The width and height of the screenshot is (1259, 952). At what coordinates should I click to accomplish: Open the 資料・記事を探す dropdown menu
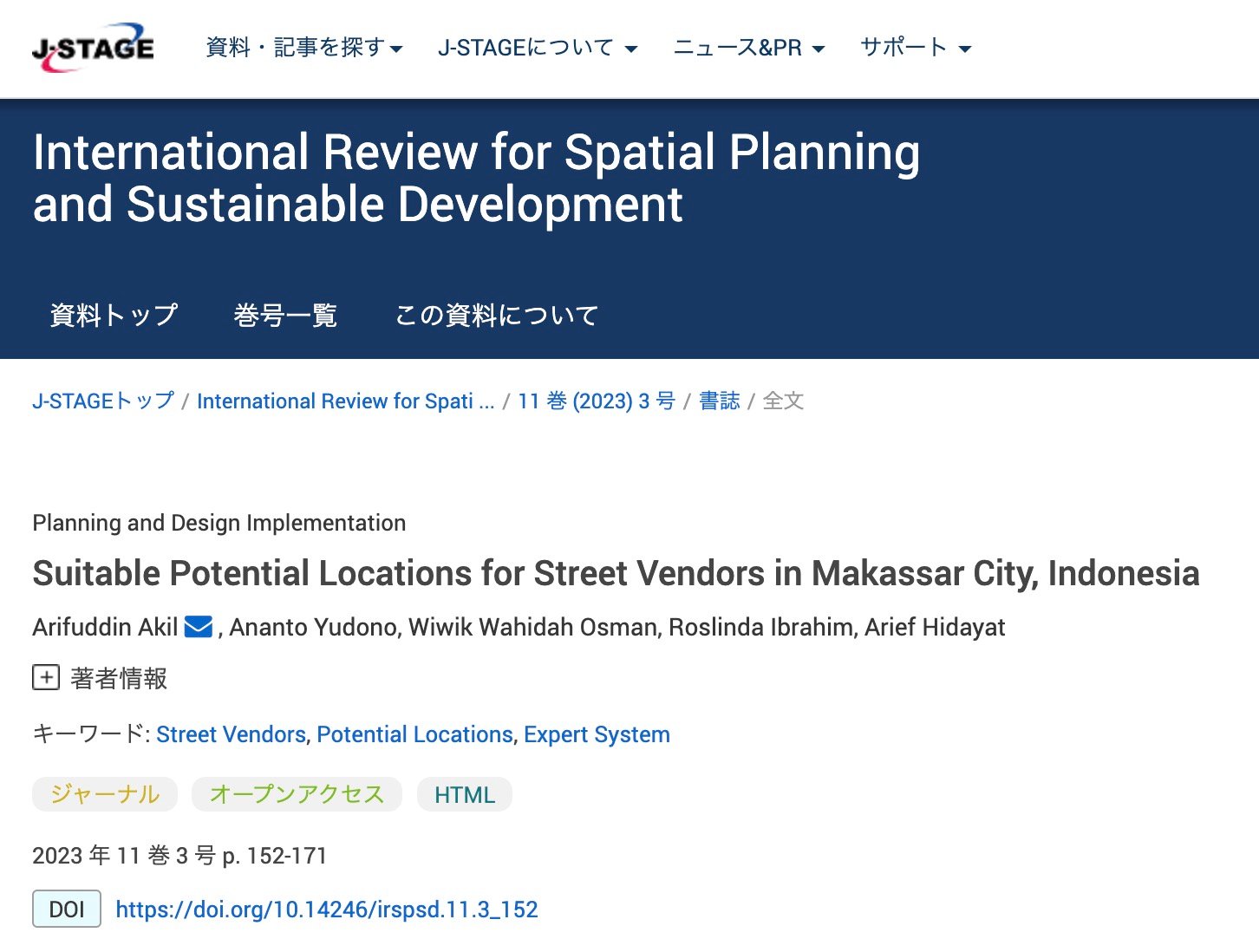tap(304, 48)
